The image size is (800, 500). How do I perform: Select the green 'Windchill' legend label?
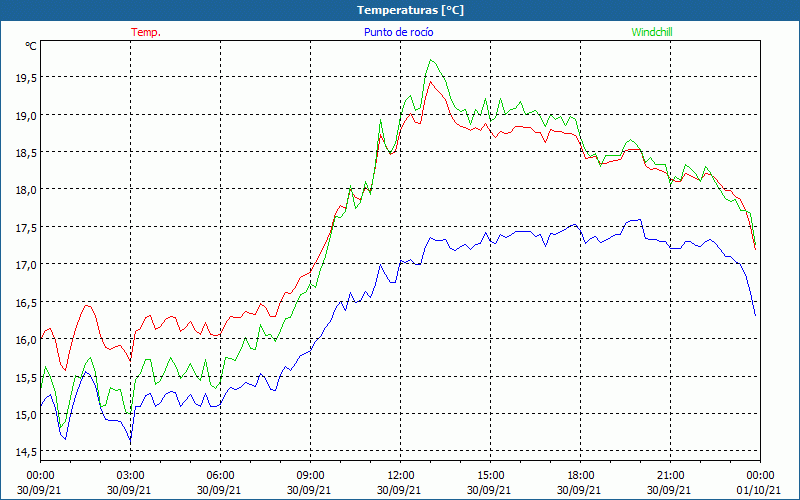click(x=652, y=32)
